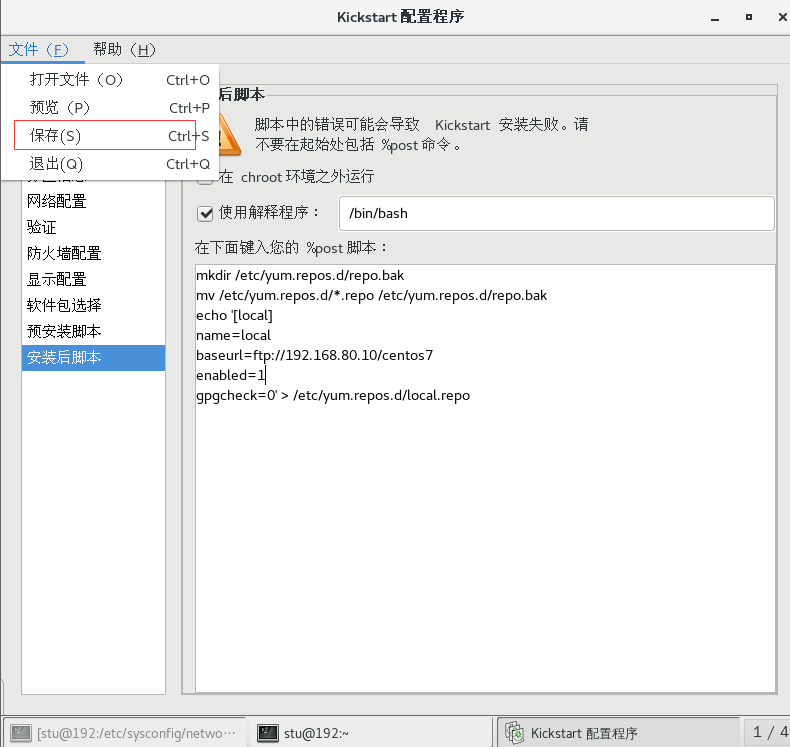Select 预安装脚本 in the sidebar

(94, 331)
